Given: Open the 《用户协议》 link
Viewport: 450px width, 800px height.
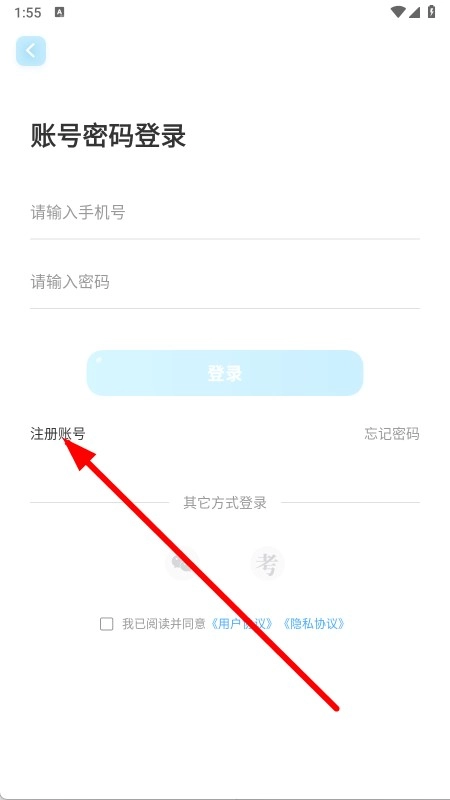Looking at the screenshot, I should 242,624.
